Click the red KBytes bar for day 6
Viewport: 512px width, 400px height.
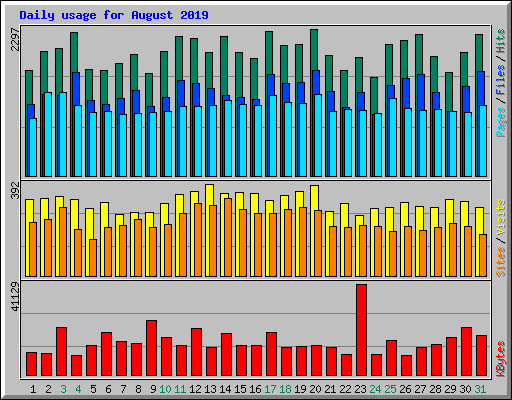pyautogui.click(x=106, y=354)
